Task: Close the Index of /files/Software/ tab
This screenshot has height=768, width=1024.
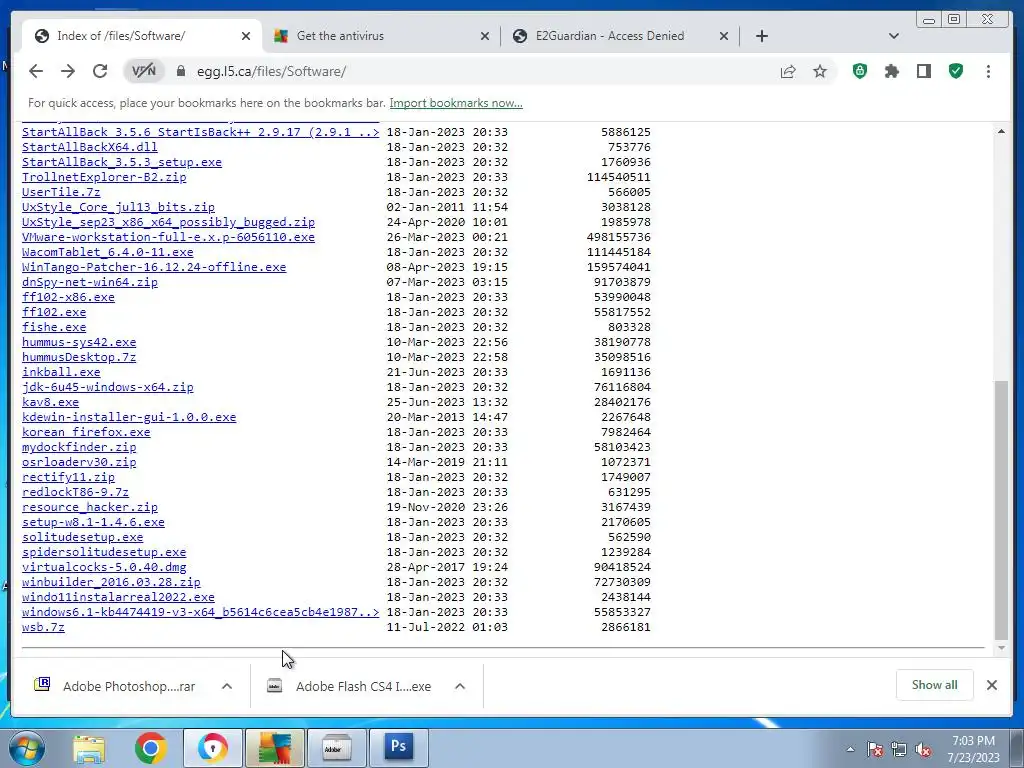Action: click(246, 37)
